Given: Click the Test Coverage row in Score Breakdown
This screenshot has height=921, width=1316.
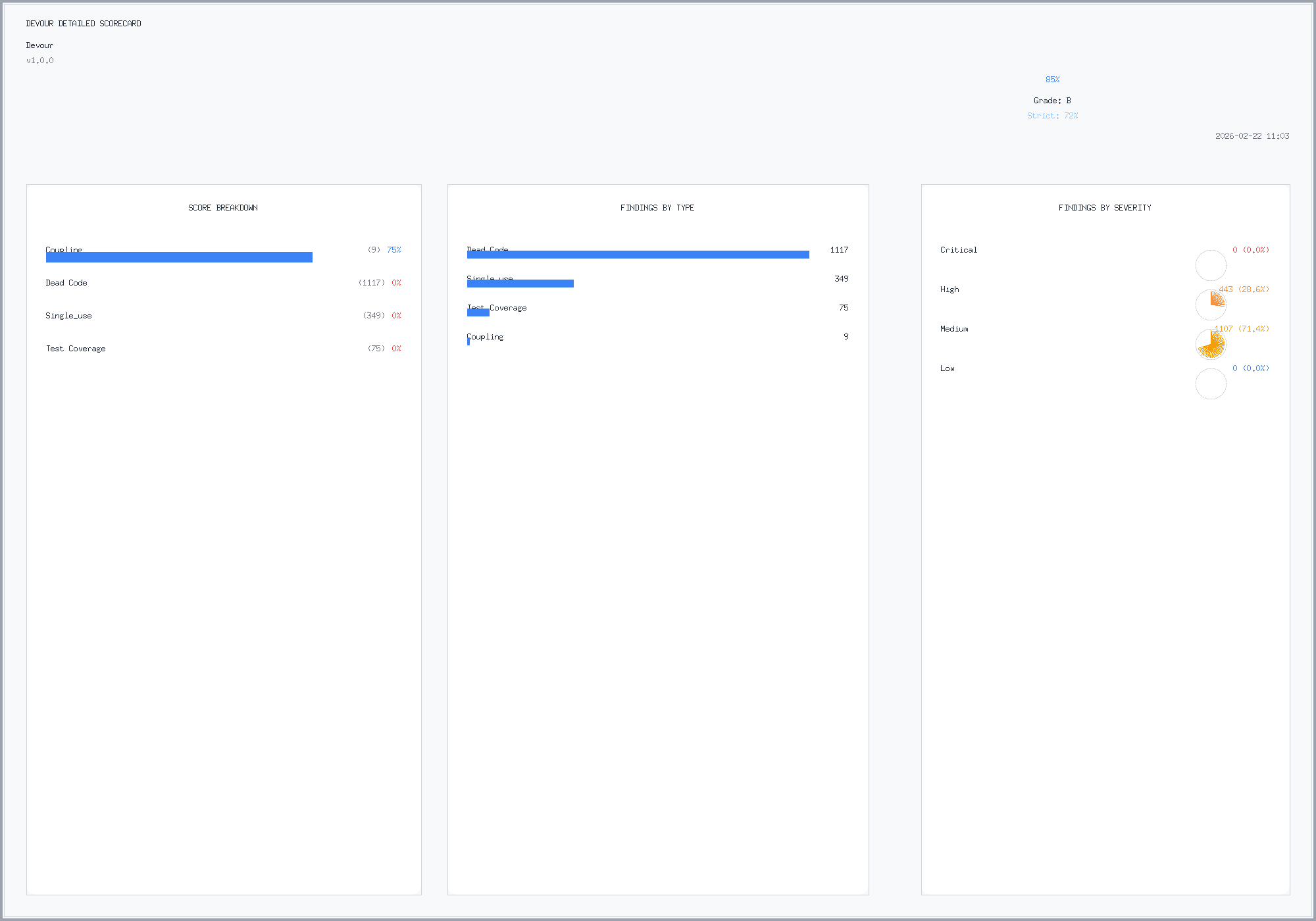Looking at the screenshot, I should tap(224, 349).
